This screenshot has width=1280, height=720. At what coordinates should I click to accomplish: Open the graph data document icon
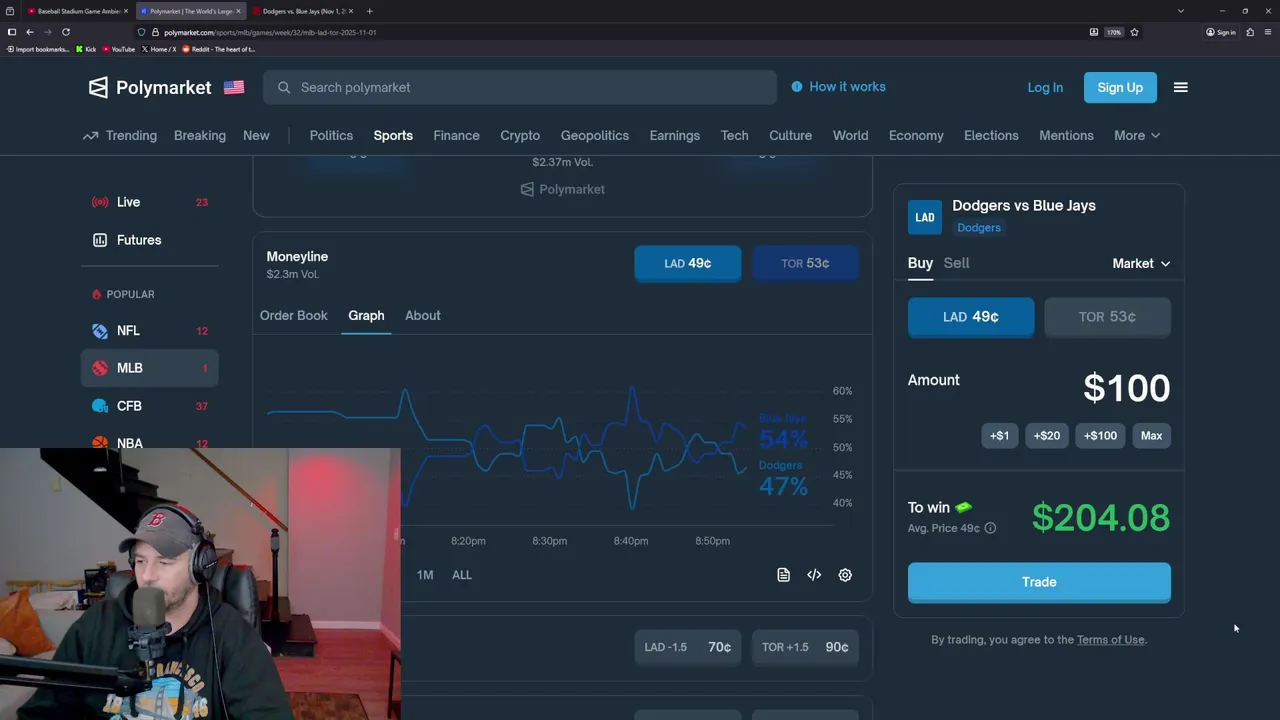pyautogui.click(x=783, y=575)
